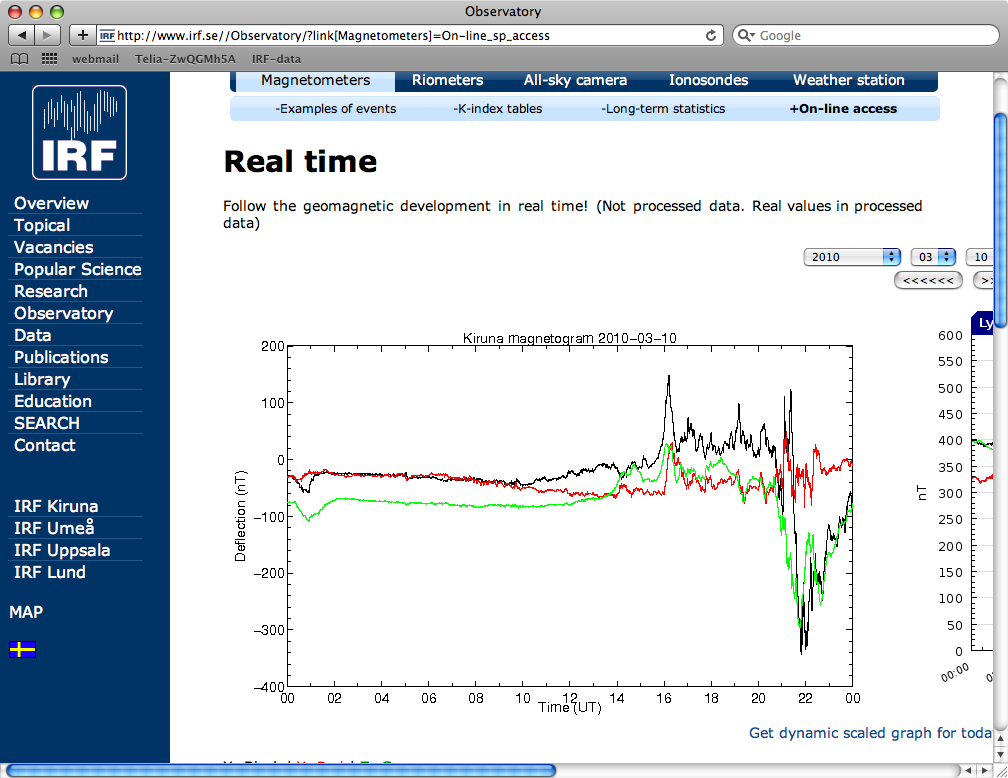Open K-index tables submenu item
Image resolution: width=1008 pixels, height=778 pixels.
pyautogui.click(x=497, y=109)
